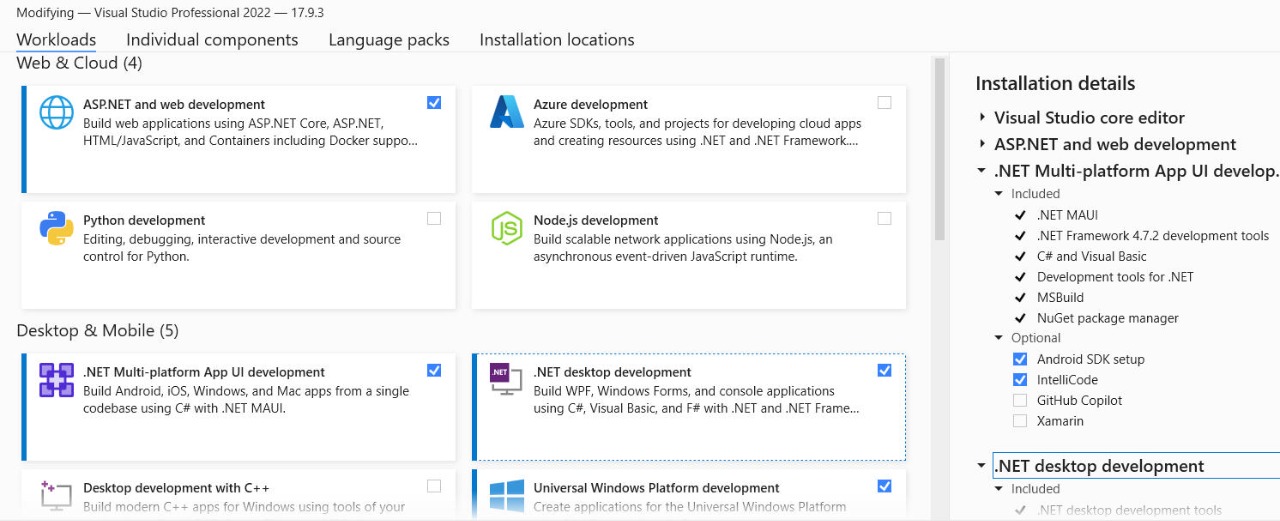The width and height of the screenshot is (1280, 521).
Task: Enable the GitHub Copilot optional component
Action: pyautogui.click(x=1020, y=400)
